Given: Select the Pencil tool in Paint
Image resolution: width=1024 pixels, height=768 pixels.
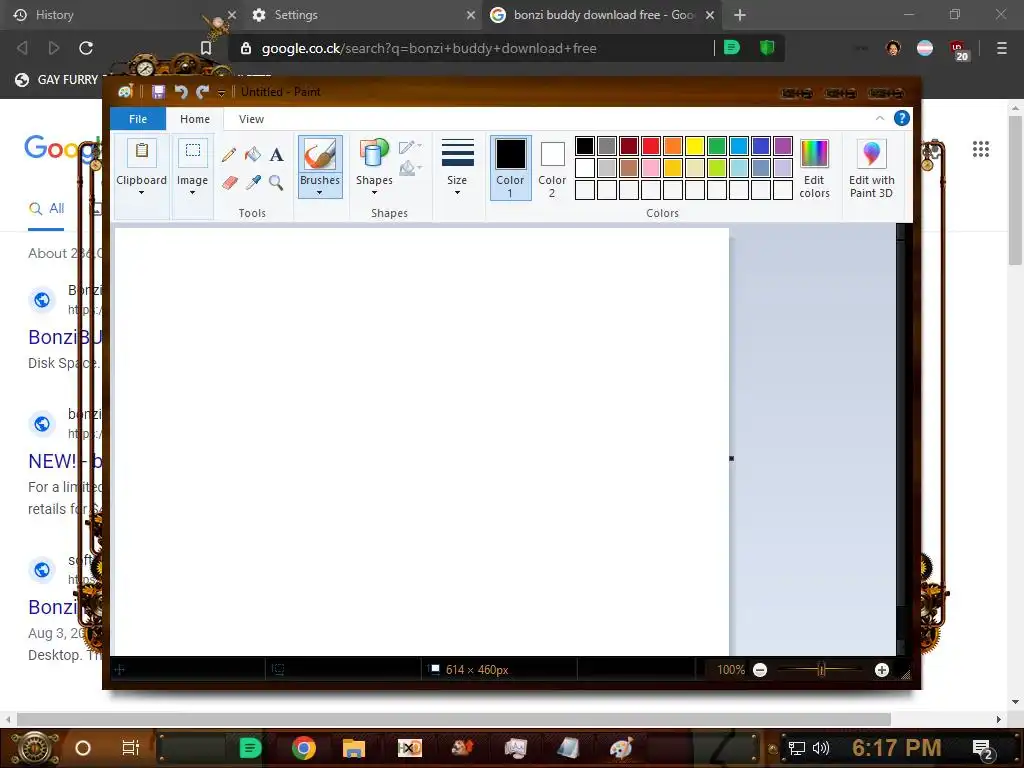Looking at the screenshot, I should click(229, 154).
